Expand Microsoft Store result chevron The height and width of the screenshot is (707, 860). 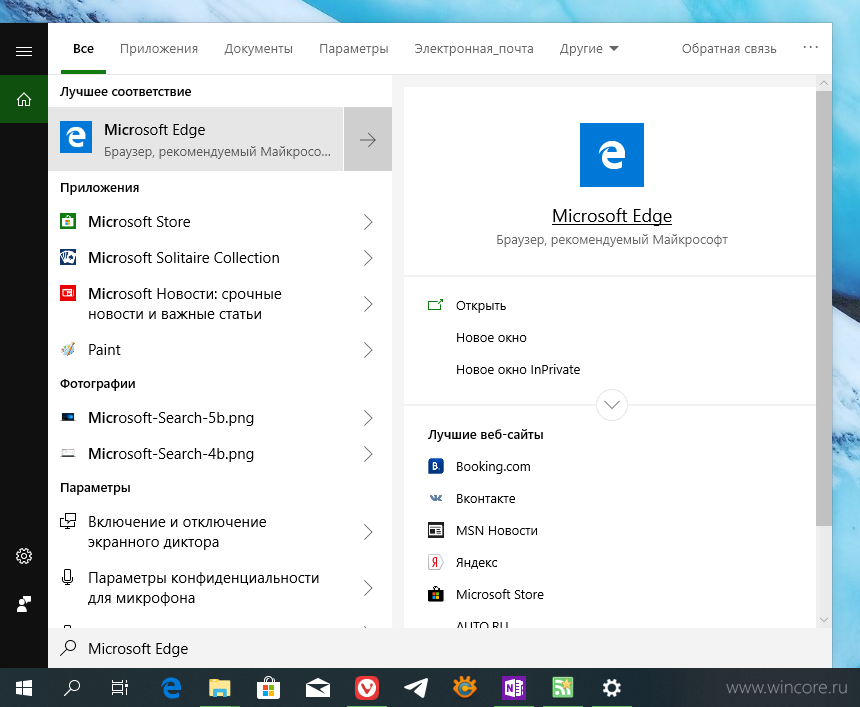click(x=368, y=222)
